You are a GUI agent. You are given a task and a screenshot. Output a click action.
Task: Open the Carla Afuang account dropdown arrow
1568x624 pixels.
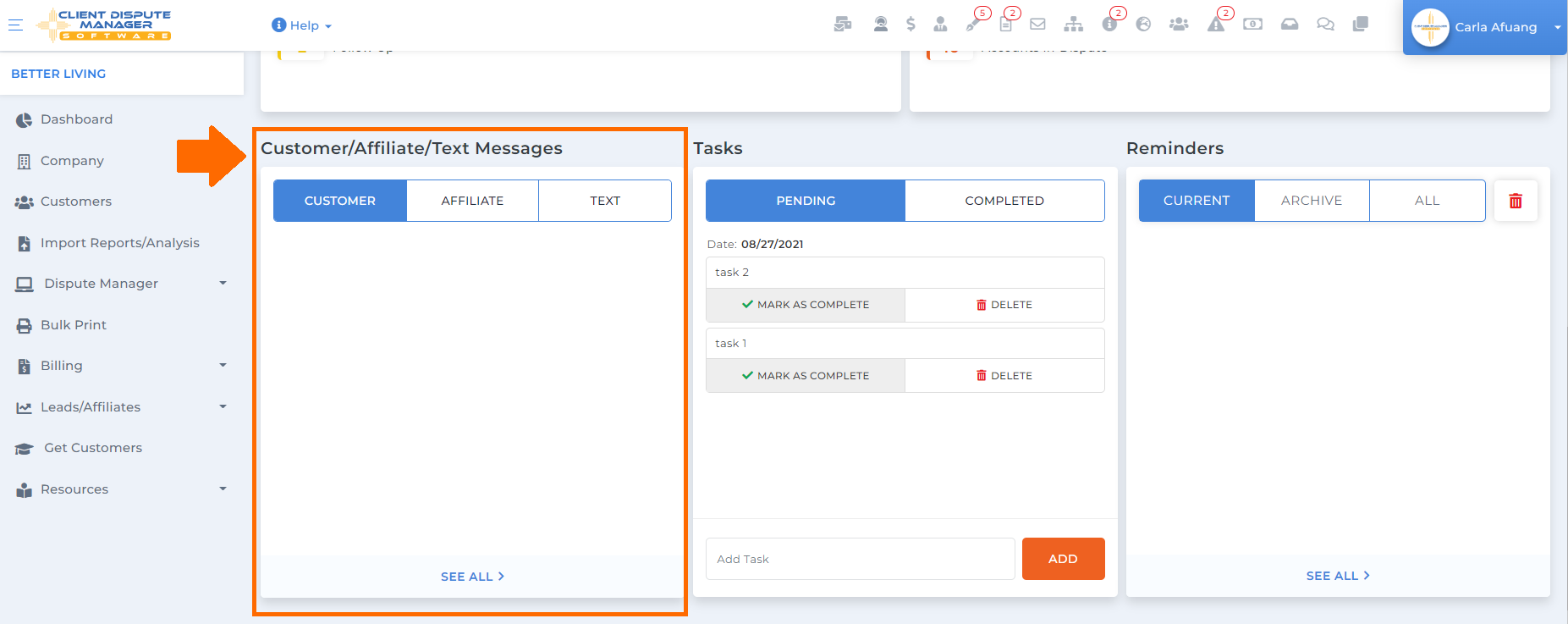point(1557,27)
